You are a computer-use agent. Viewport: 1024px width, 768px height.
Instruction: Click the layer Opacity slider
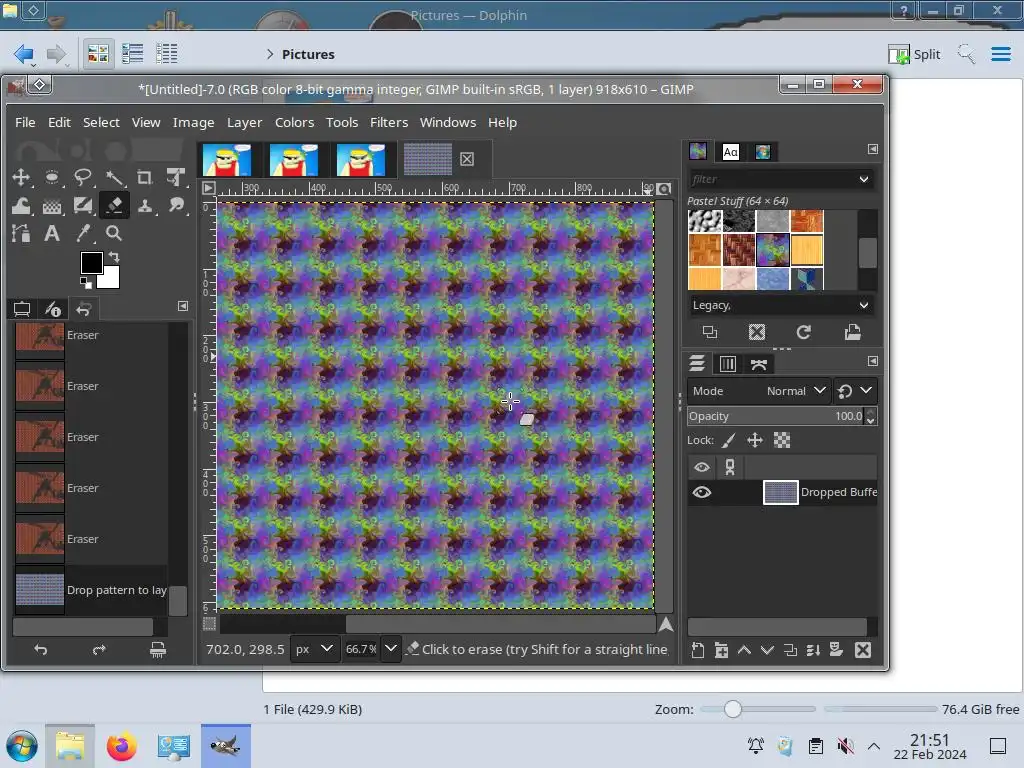776,416
